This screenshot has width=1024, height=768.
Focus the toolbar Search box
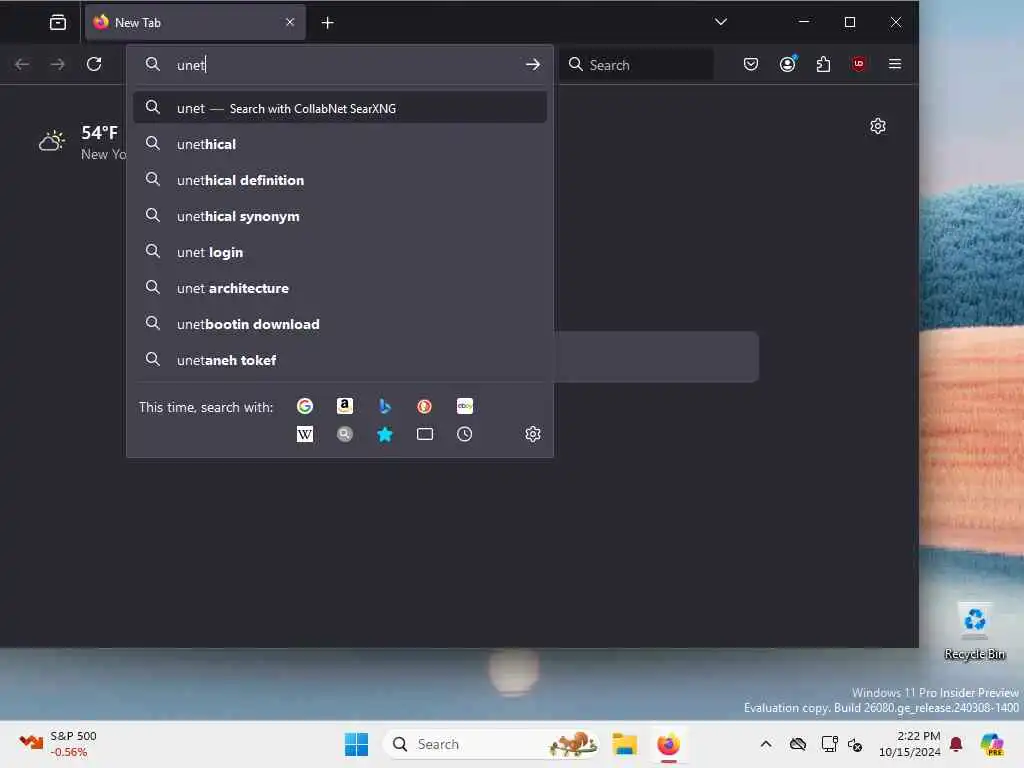pos(635,64)
